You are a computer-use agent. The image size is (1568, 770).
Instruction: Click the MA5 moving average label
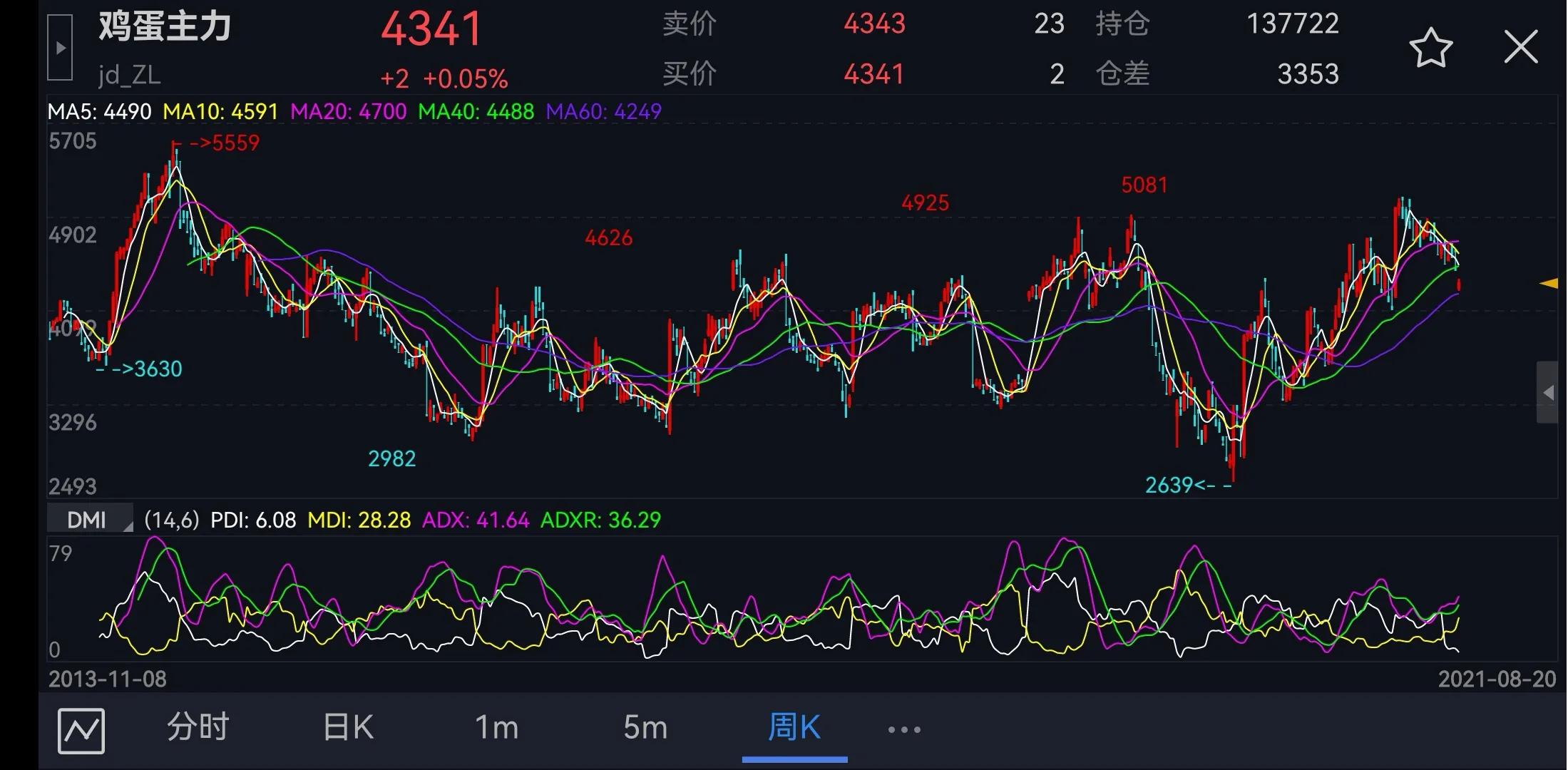tap(99, 112)
